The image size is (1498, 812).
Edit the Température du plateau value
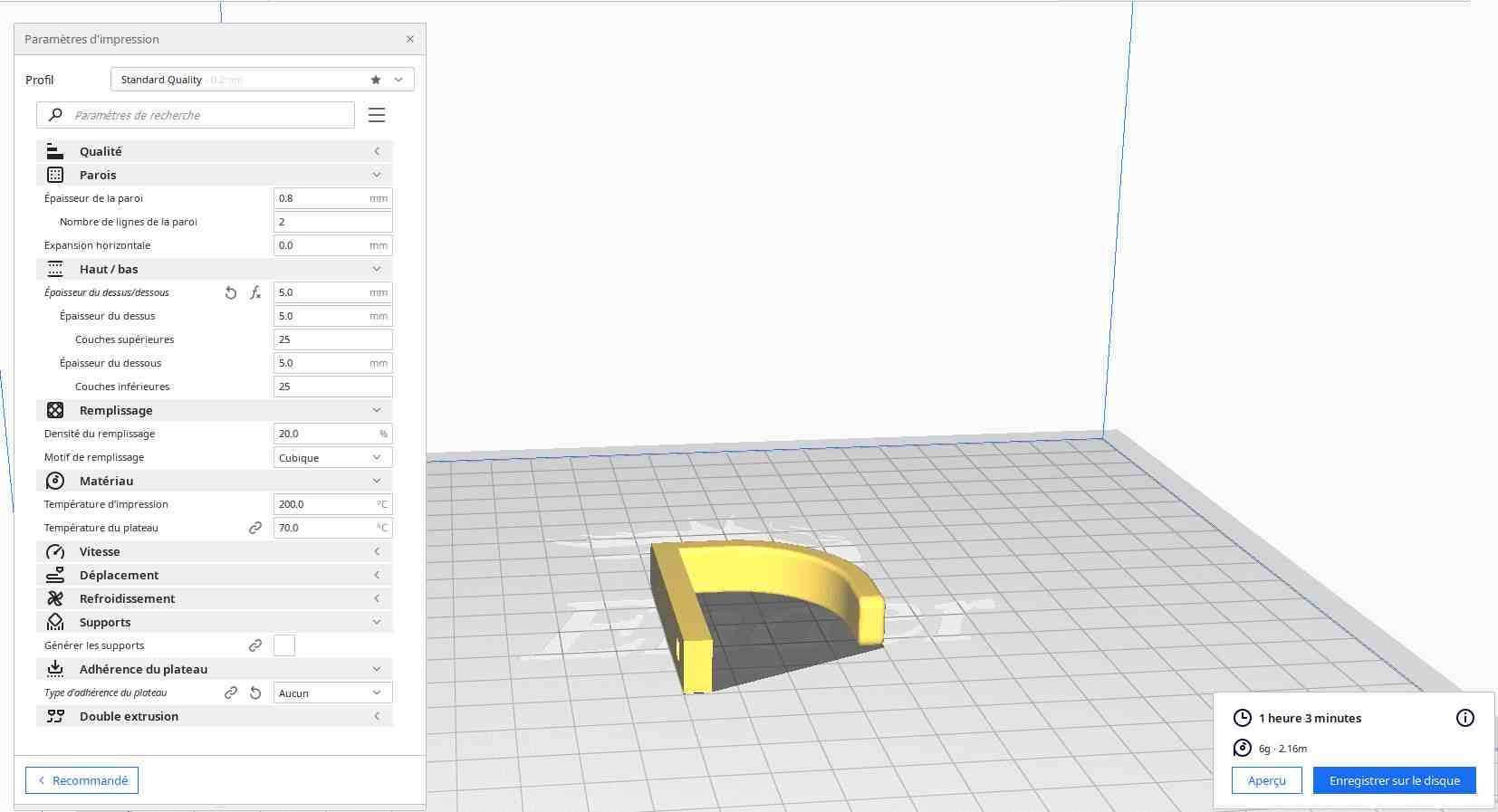pos(333,528)
